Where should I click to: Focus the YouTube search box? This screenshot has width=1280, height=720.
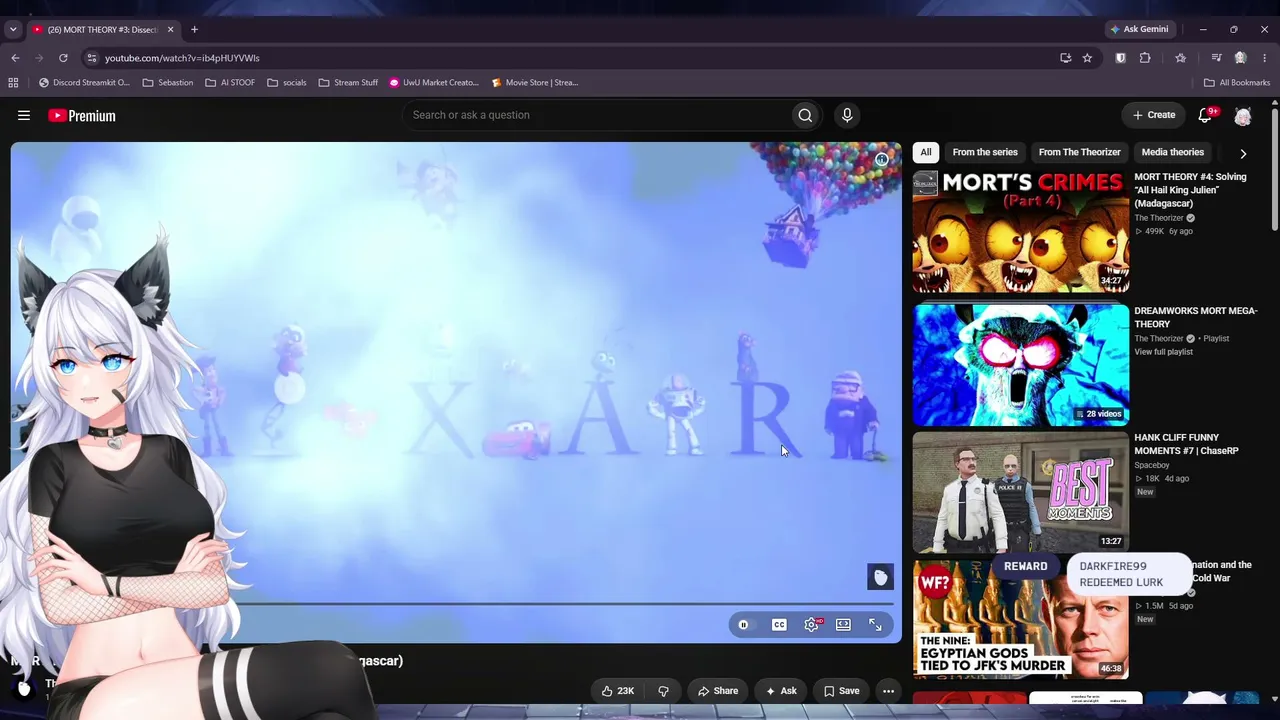point(595,115)
